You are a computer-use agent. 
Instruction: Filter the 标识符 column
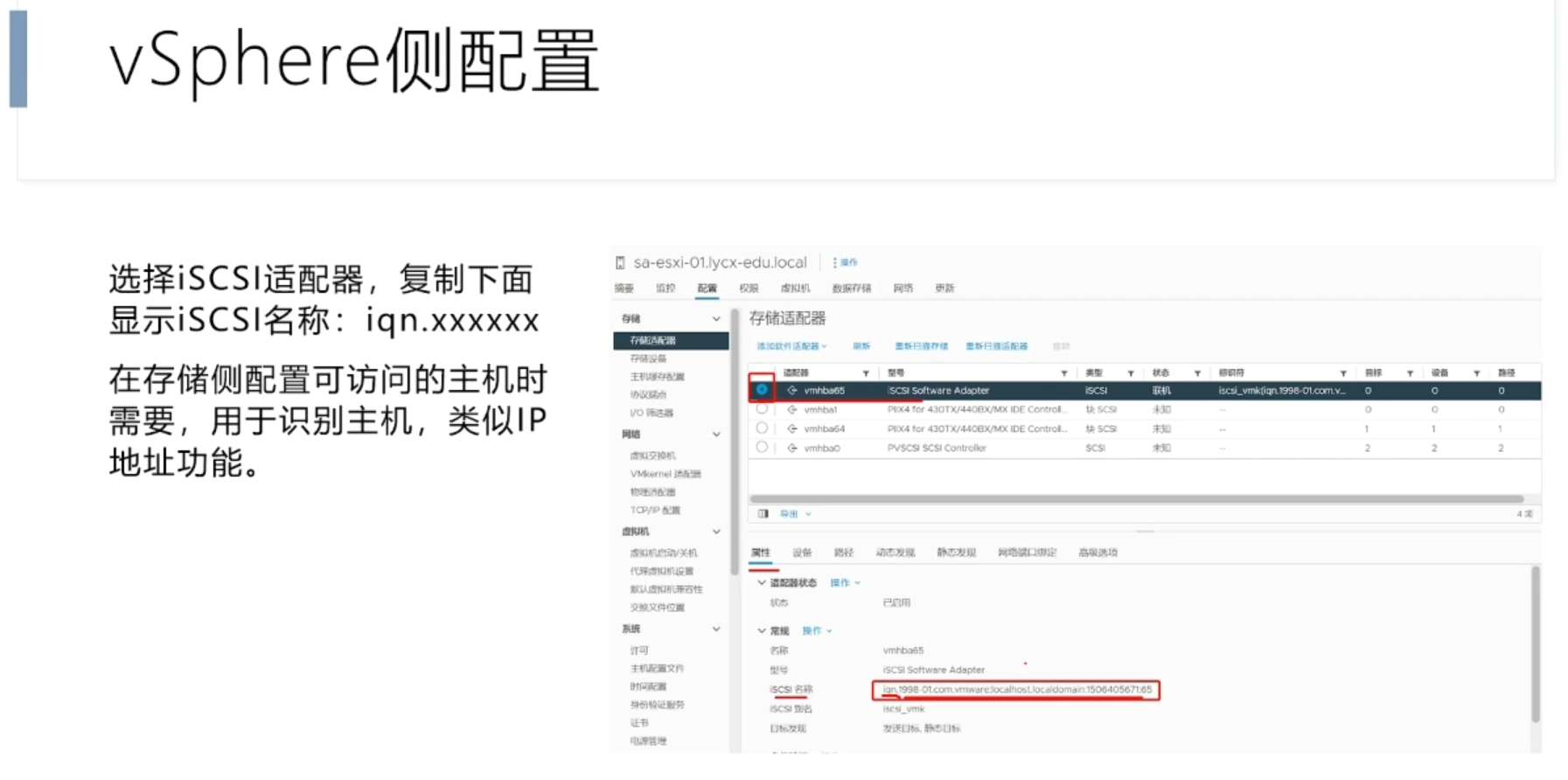click(x=1343, y=373)
